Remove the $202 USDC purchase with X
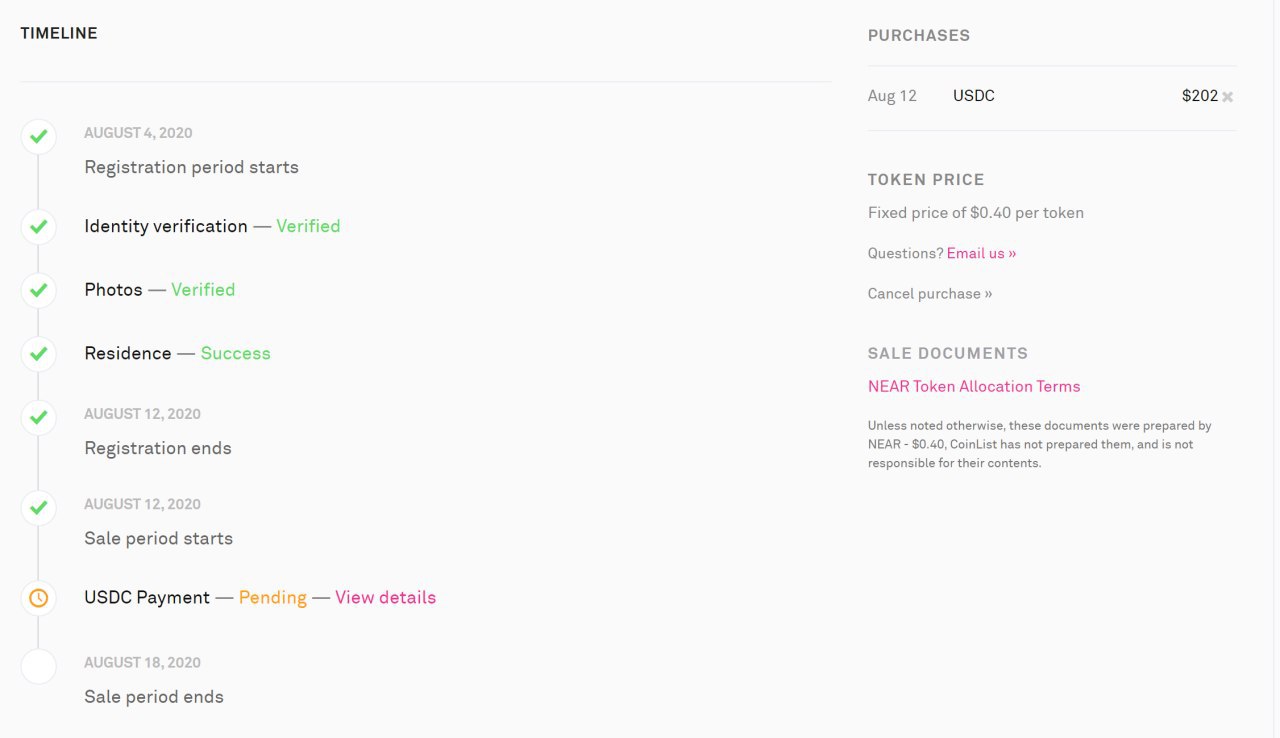 tap(1227, 97)
